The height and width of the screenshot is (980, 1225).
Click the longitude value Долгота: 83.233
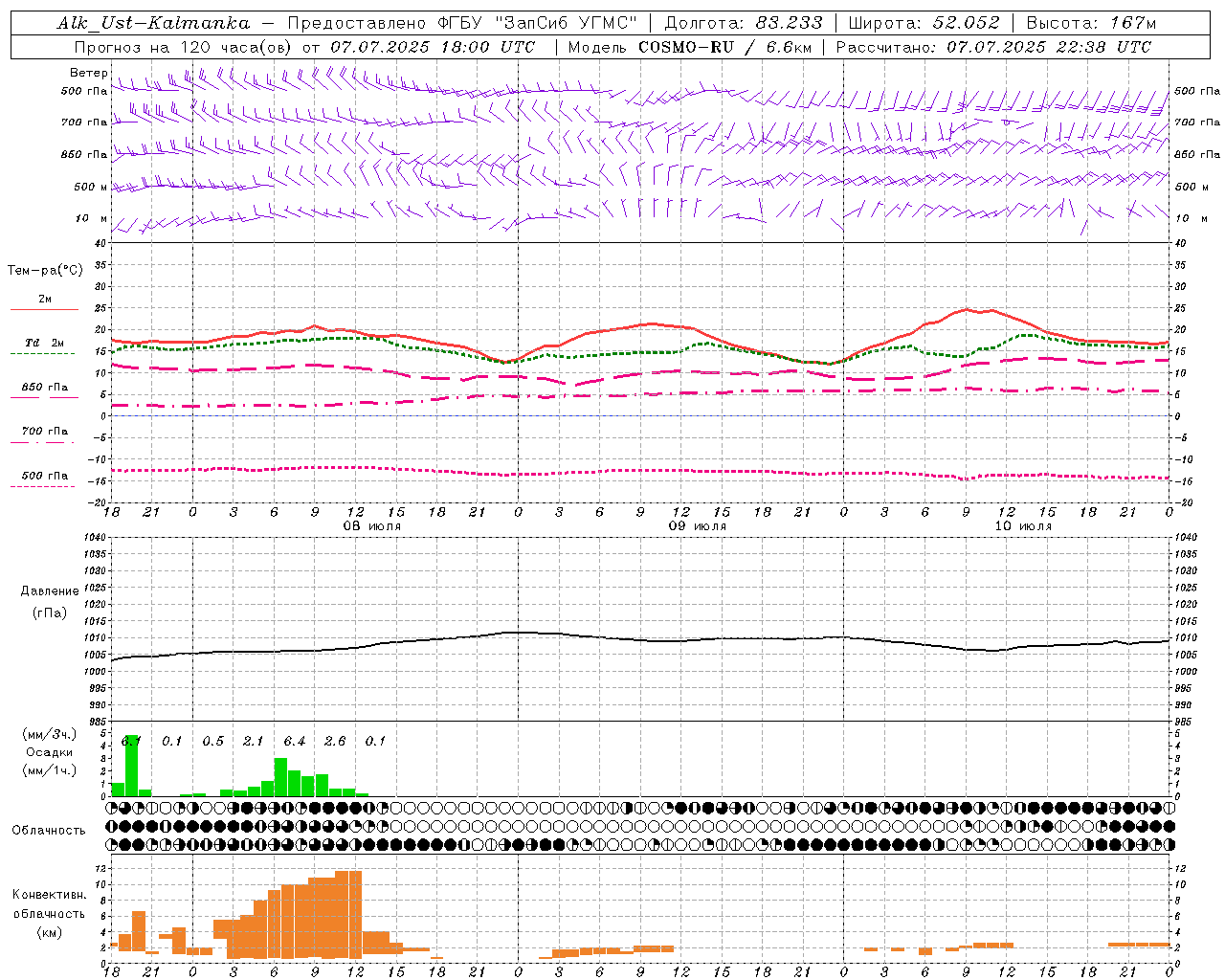744,23
